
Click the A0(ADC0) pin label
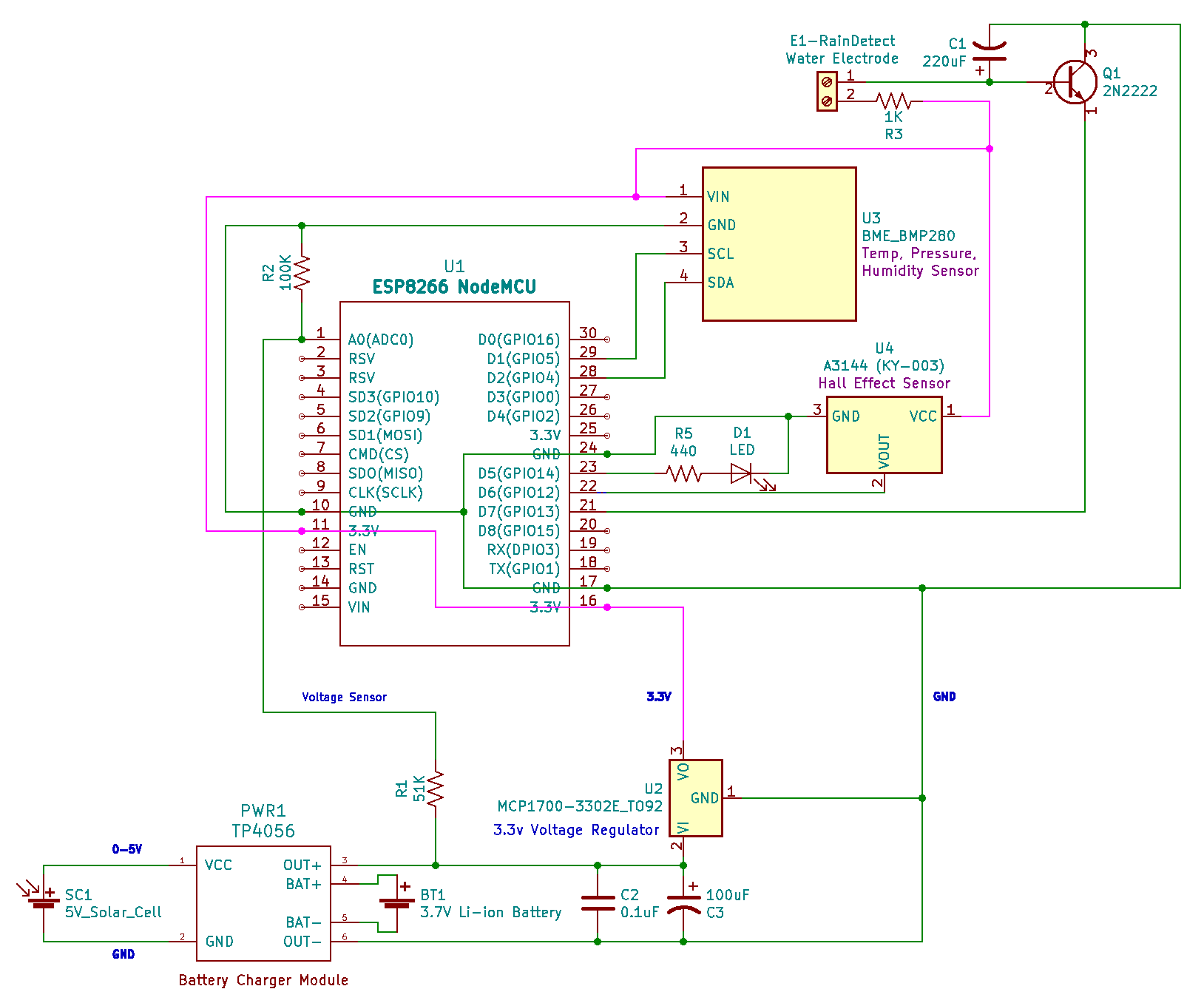pyautogui.click(x=381, y=340)
